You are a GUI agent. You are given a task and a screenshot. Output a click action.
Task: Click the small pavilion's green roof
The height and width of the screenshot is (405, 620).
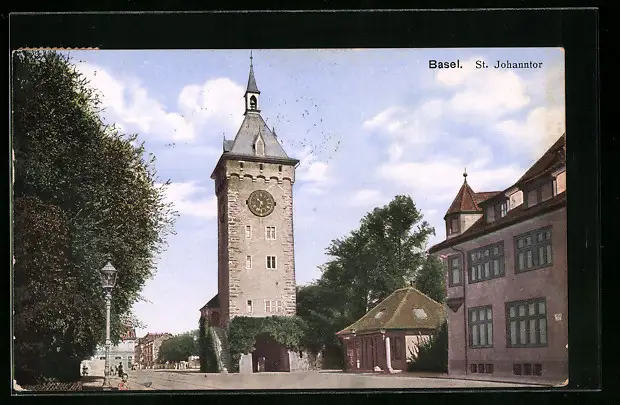click(398, 310)
